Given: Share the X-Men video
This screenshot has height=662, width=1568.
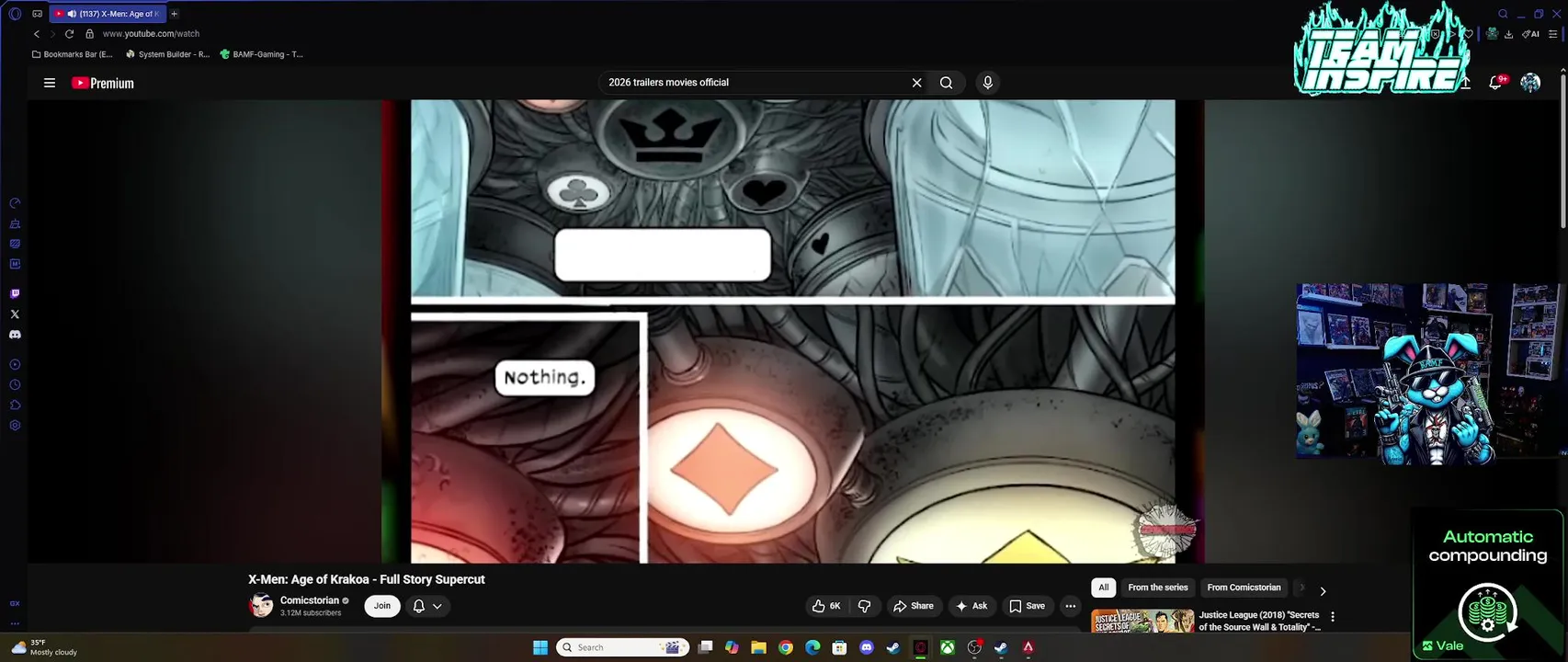Looking at the screenshot, I should 914,606.
